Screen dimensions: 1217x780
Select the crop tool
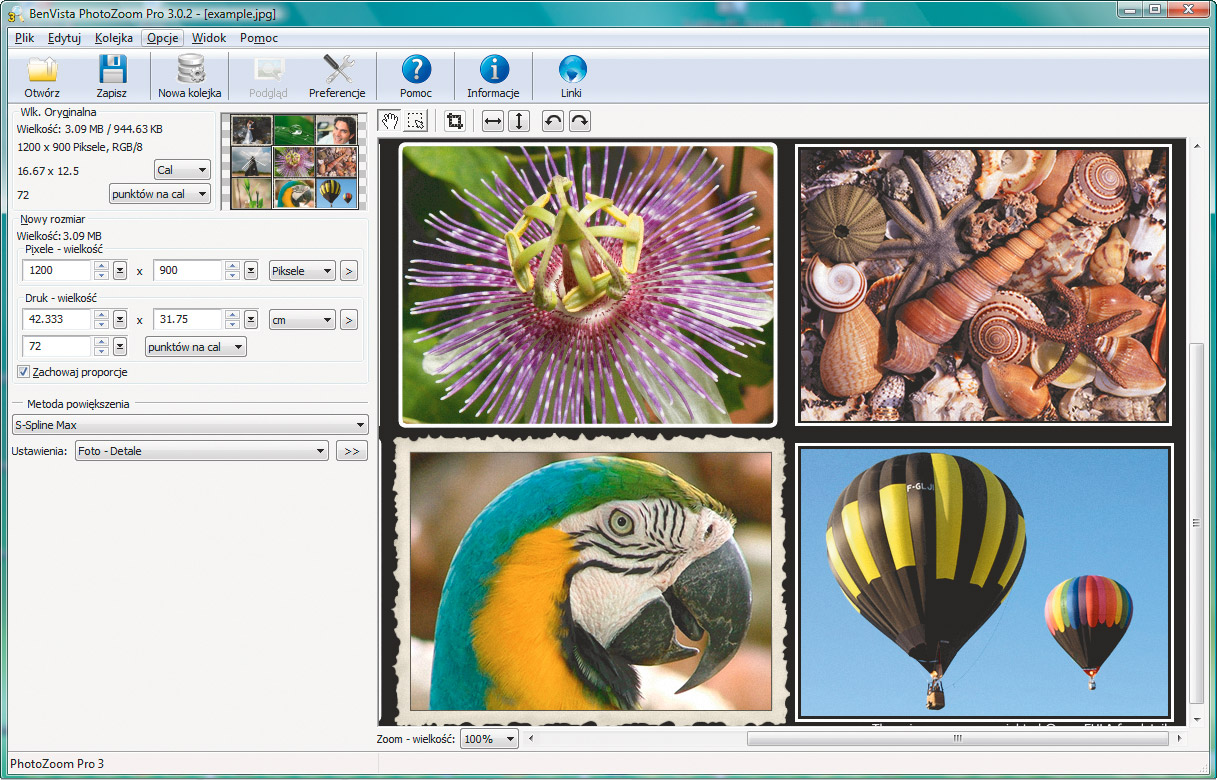pyautogui.click(x=455, y=121)
